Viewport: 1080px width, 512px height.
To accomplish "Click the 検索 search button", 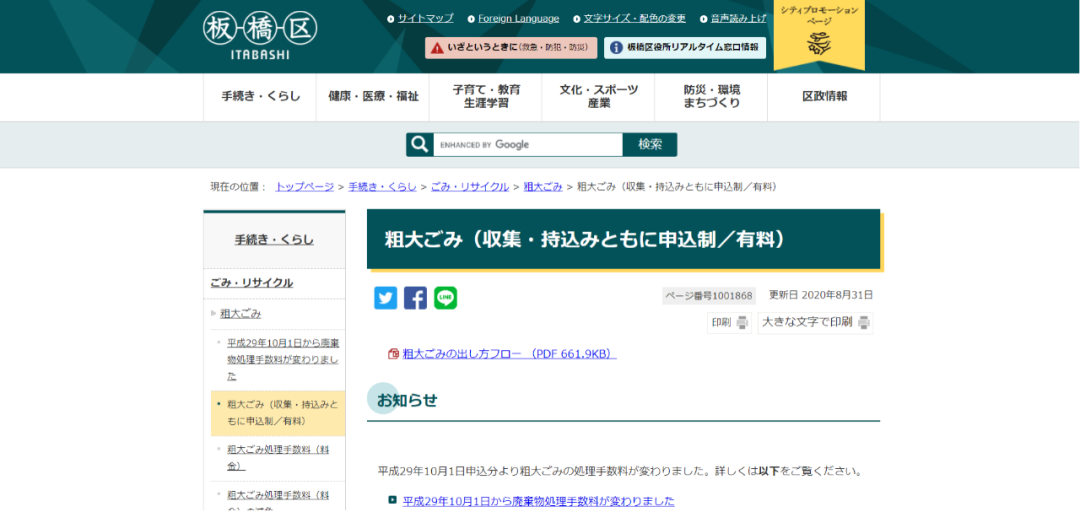I will pyautogui.click(x=650, y=145).
